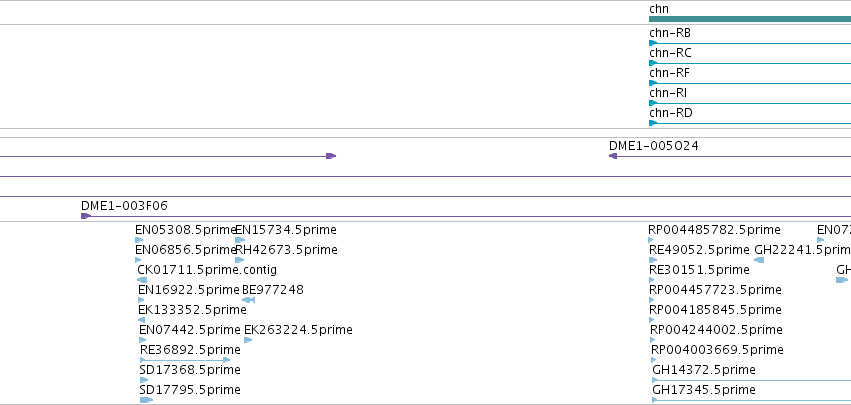The height and width of the screenshot is (405, 851).
Task: Click the EN15734.5prime arrow glyph
Action: 240,240
